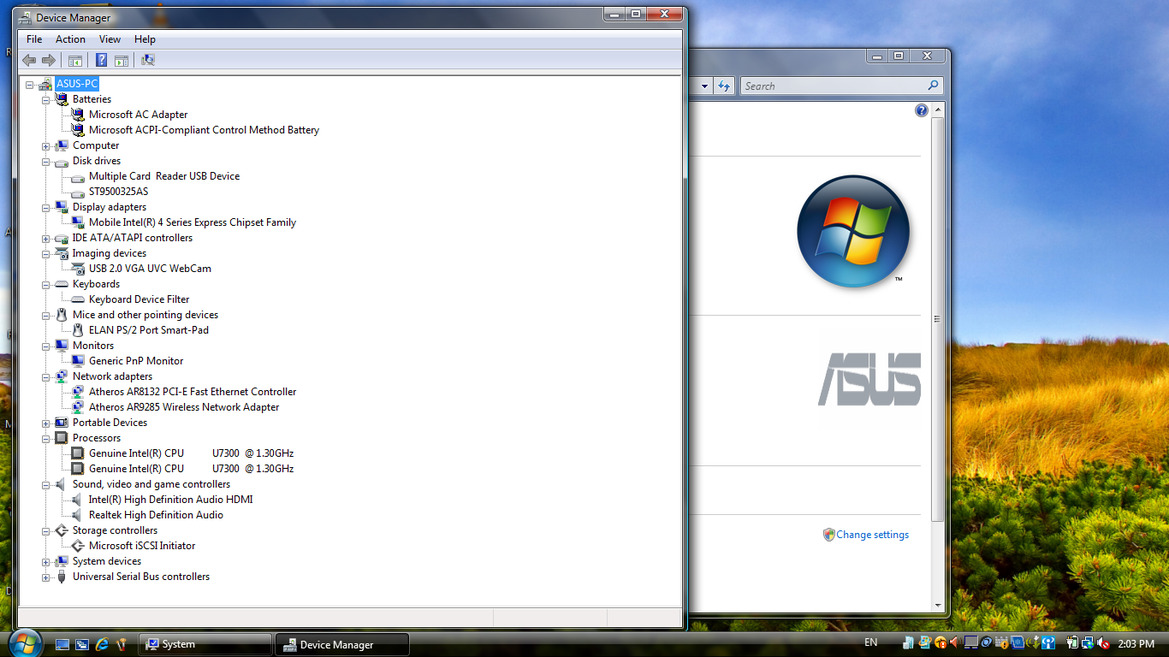This screenshot has height=657, width=1169.
Task: Collapse the Batteries category
Action: [45, 100]
